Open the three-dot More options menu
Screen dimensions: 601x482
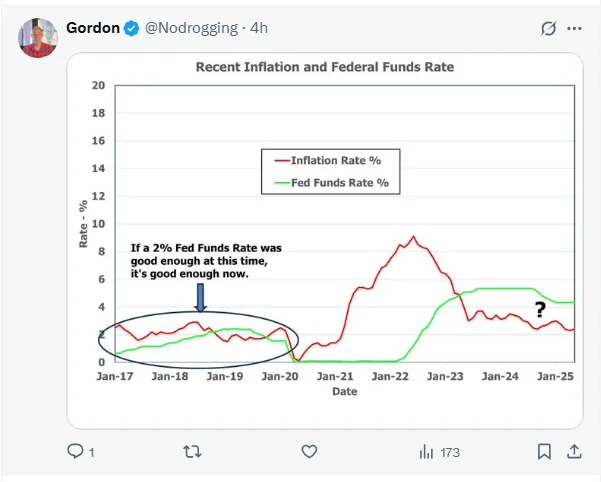(573, 29)
